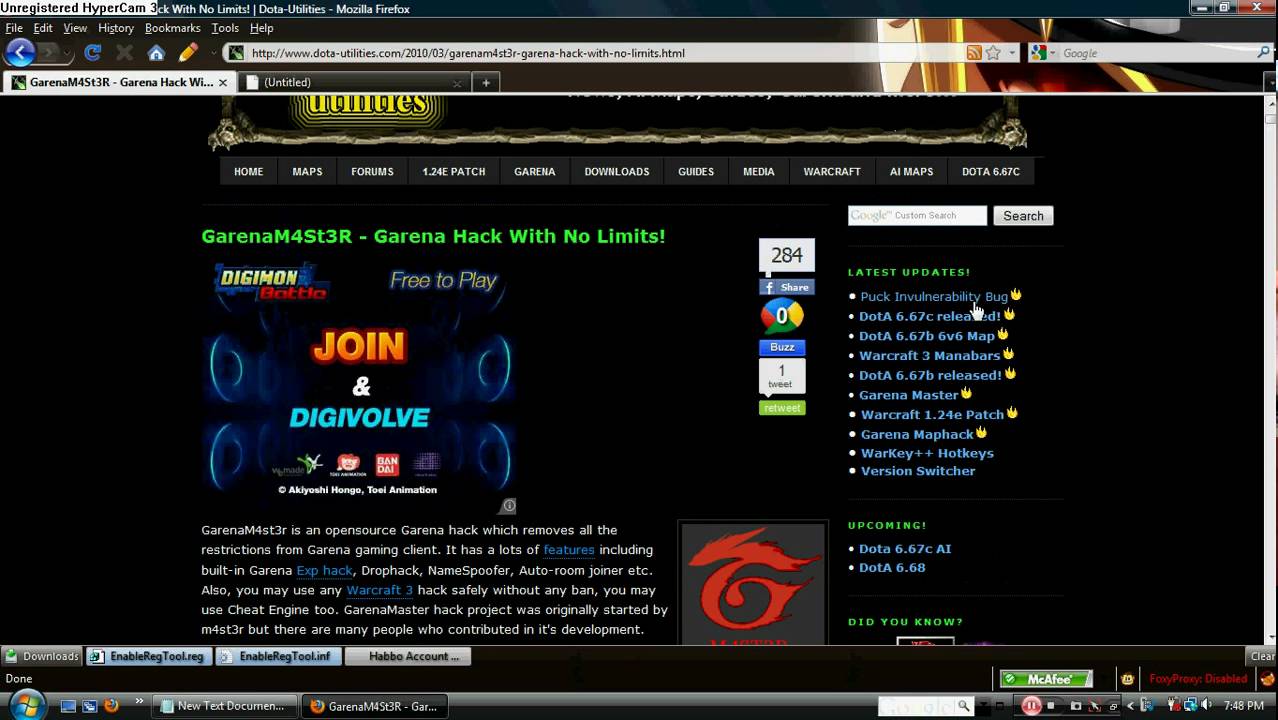Focus the Google Custom Search field
Viewport: 1278px width, 720px height.
click(917, 215)
